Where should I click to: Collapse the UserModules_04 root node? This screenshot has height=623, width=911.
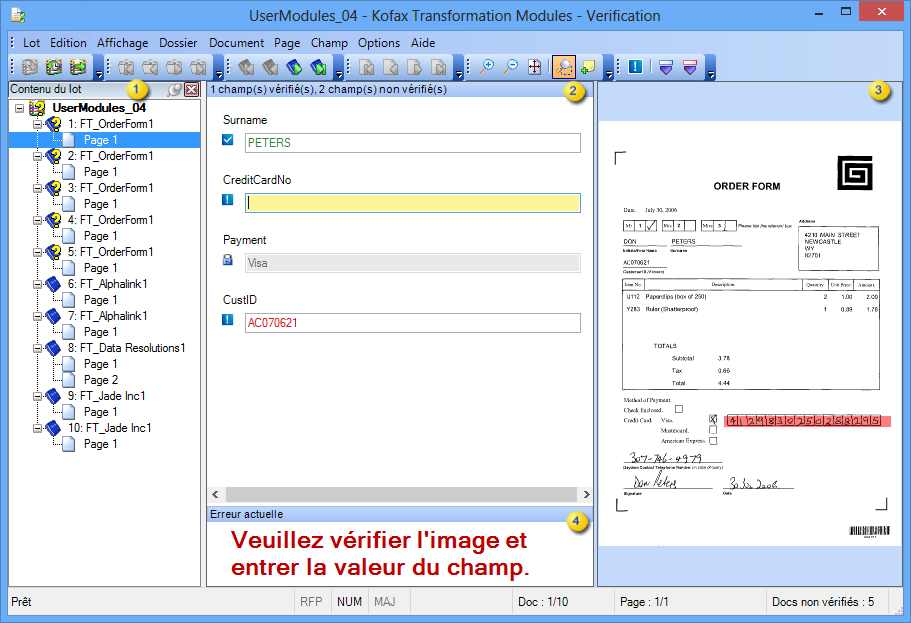21,107
